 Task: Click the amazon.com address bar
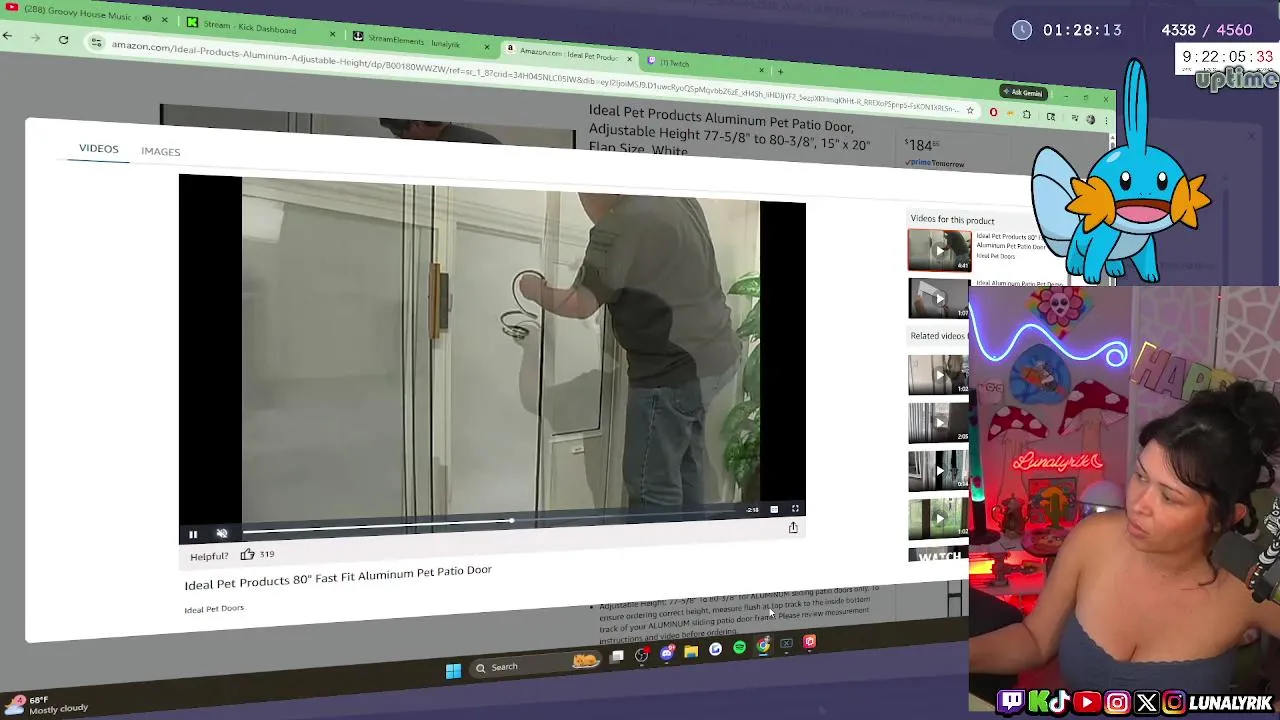coord(530,76)
